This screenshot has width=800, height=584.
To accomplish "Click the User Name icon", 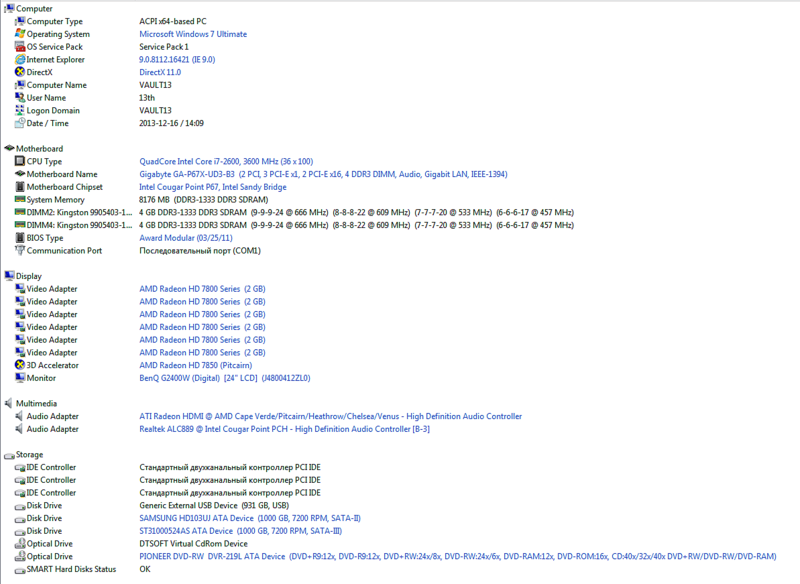I will point(20,97).
